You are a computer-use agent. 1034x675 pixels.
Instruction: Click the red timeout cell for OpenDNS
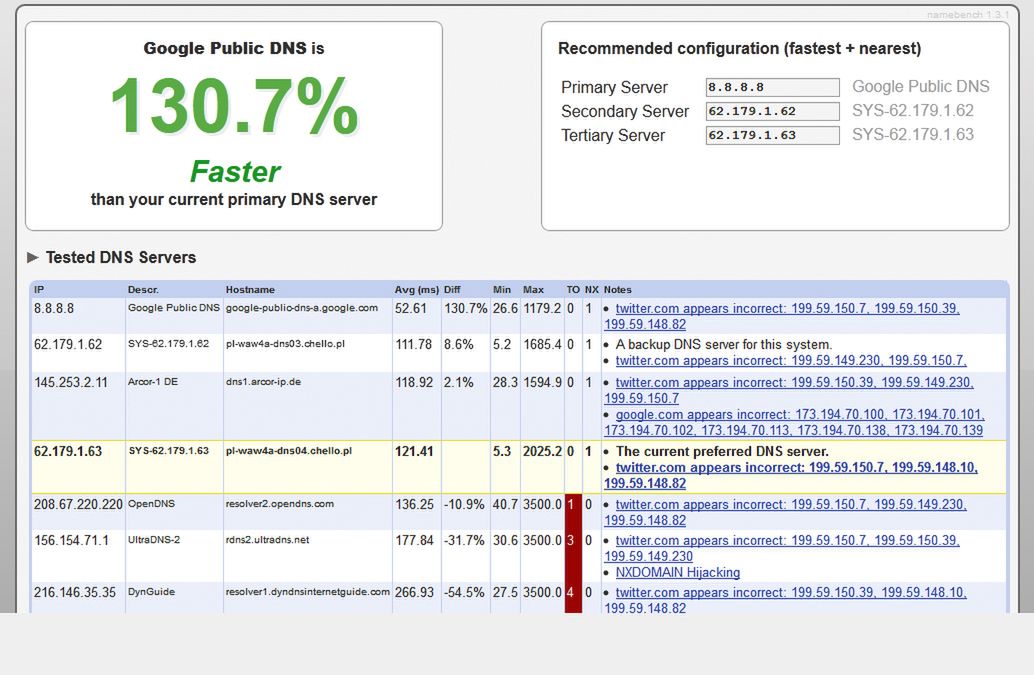573,512
